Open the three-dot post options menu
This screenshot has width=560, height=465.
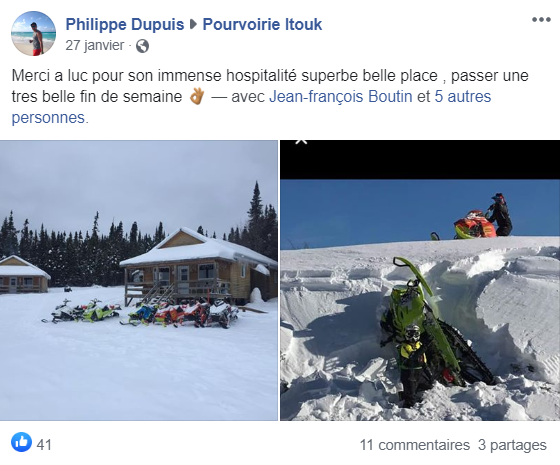click(x=541, y=20)
